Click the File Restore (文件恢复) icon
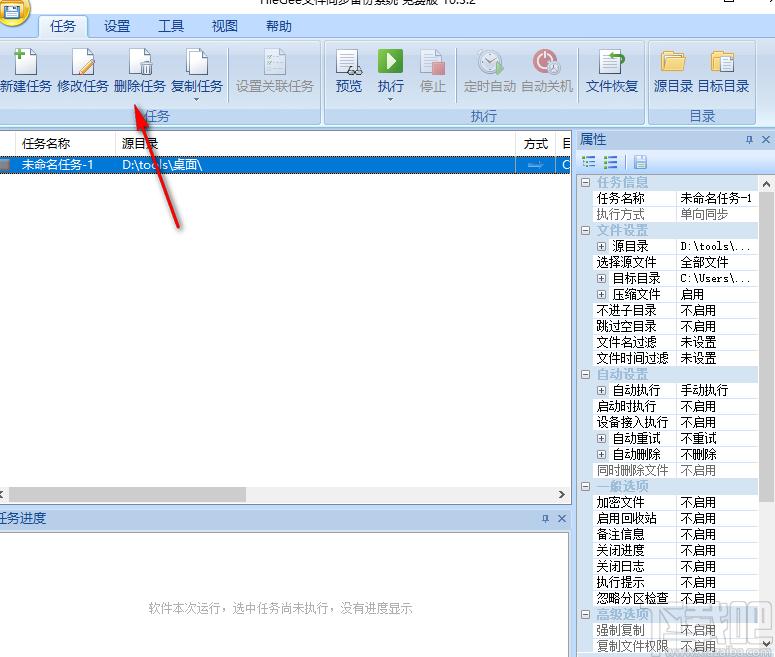The height and width of the screenshot is (657, 775). [611, 61]
